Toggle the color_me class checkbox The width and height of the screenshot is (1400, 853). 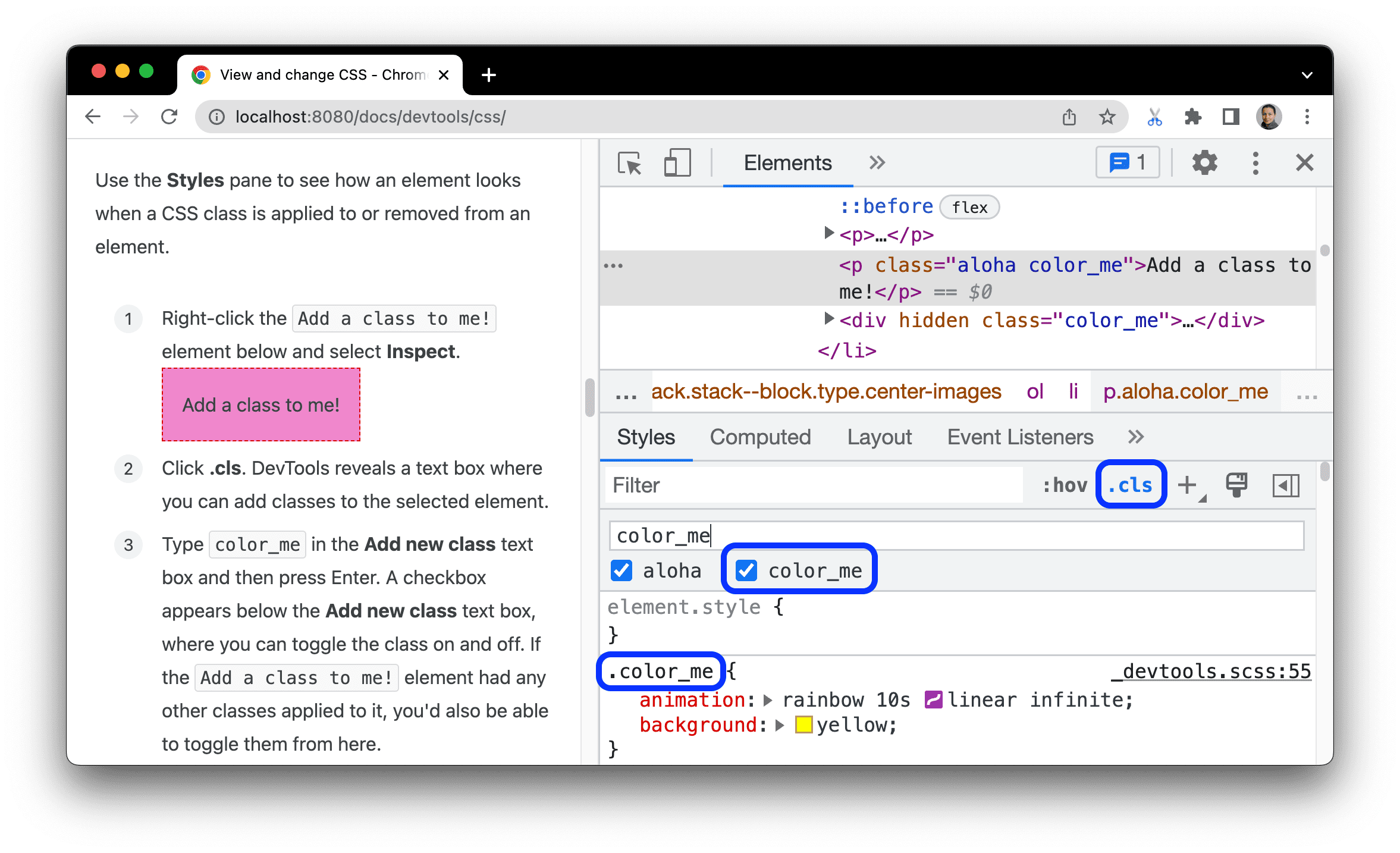click(x=747, y=570)
